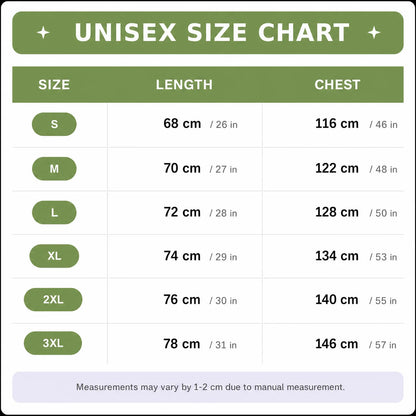Select the 3XL size badge
Image resolution: width=416 pixels, height=416 pixels.
(53, 343)
